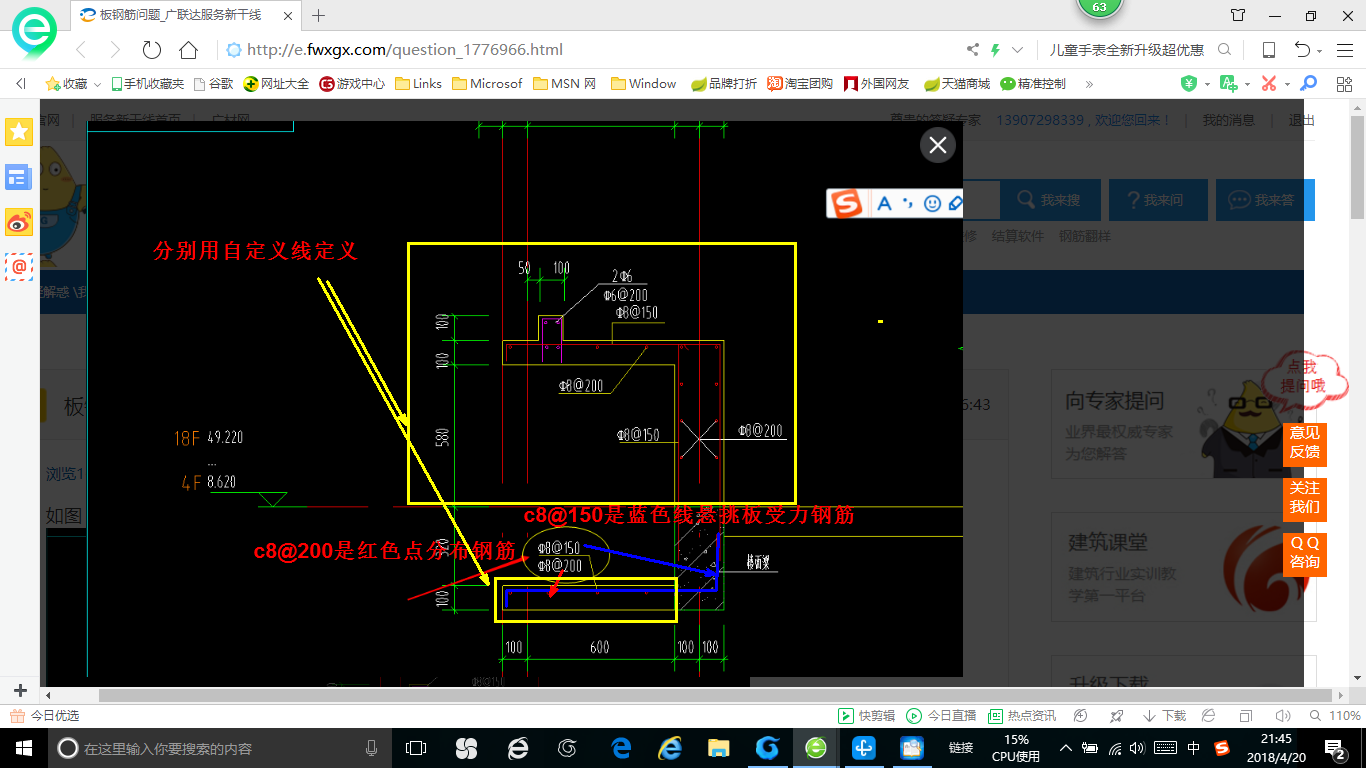The image size is (1366, 768).
Task: Open sidebar Weibo icon
Action: (19, 222)
